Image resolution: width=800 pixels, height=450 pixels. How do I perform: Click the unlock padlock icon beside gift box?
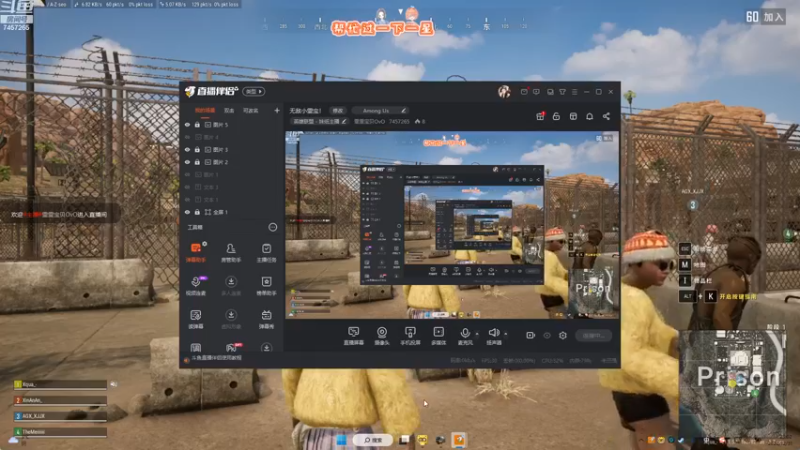[x=556, y=116]
